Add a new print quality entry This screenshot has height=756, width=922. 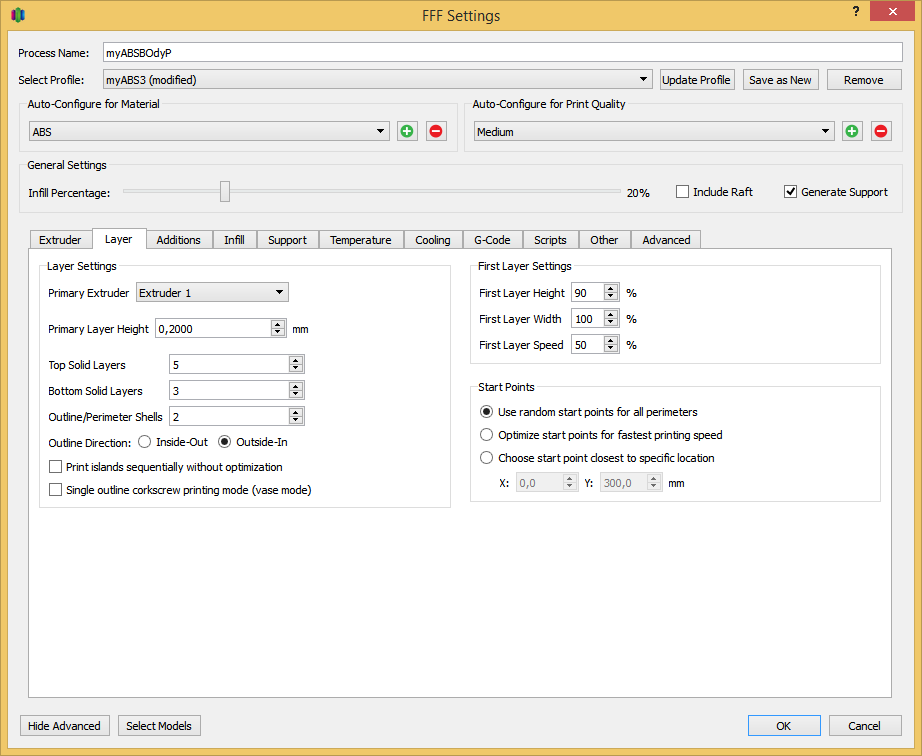851,131
